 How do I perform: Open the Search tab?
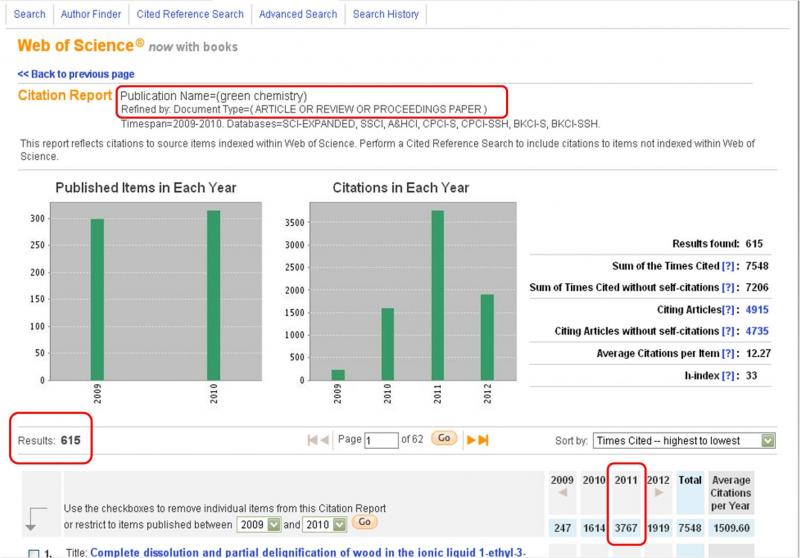(30, 14)
